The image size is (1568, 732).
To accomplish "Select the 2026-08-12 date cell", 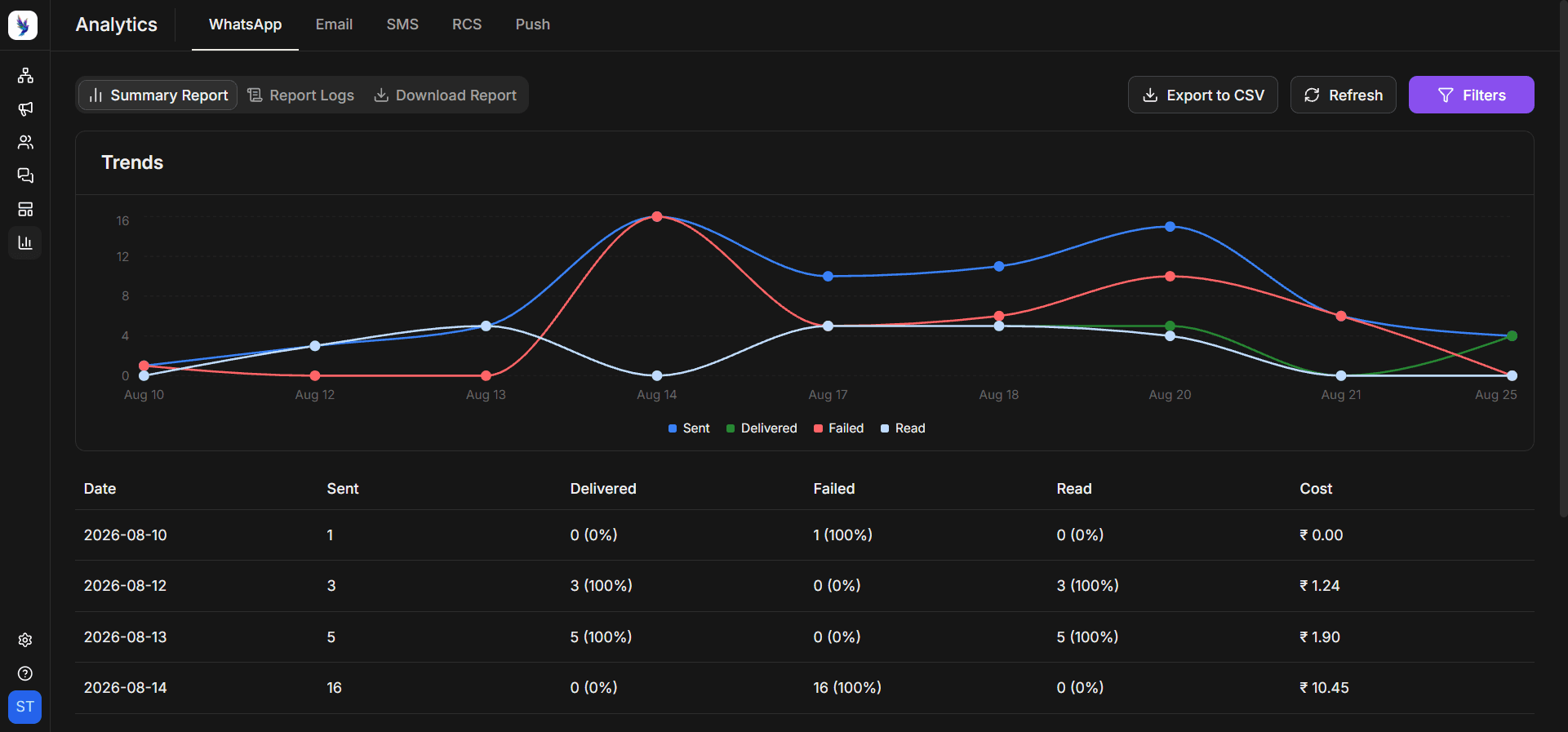I will tap(126, 586).
